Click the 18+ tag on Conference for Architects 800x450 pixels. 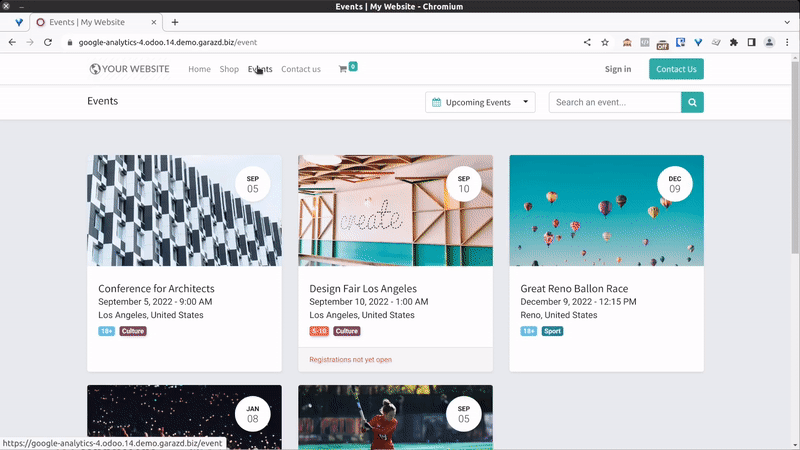tap(107, 331)
